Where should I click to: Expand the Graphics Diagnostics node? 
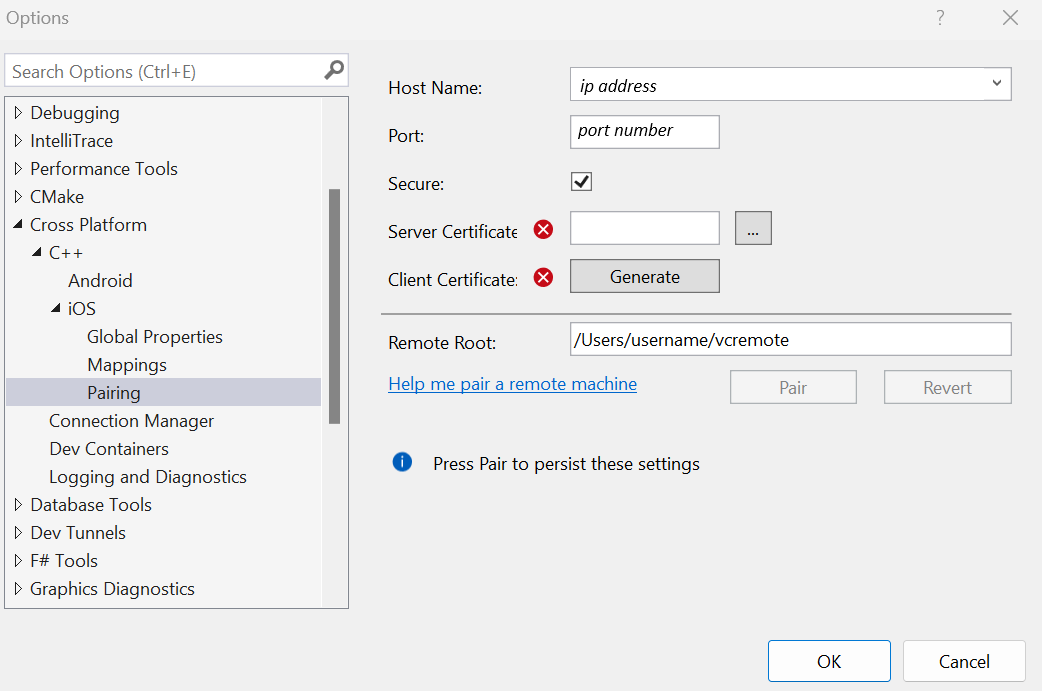click(x=16, y=588)
